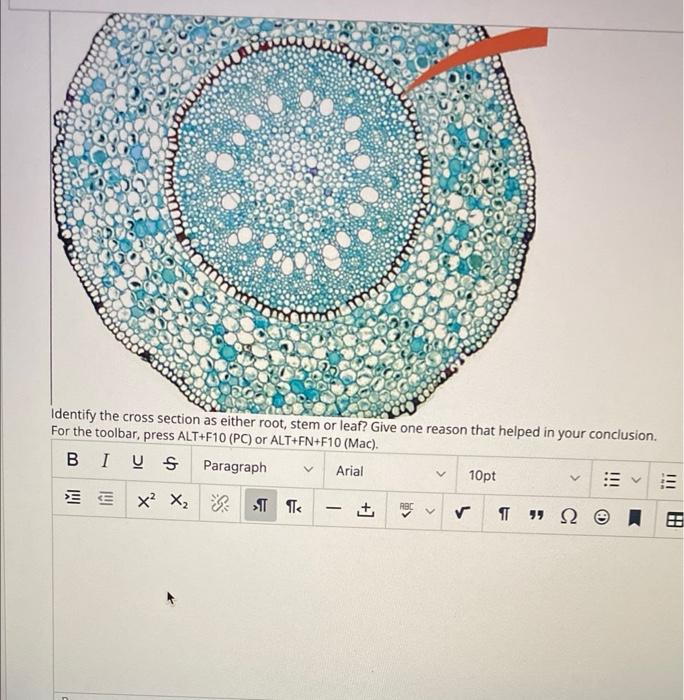
Task: Open the emoticon picker
Action: (x=601, y=517)
